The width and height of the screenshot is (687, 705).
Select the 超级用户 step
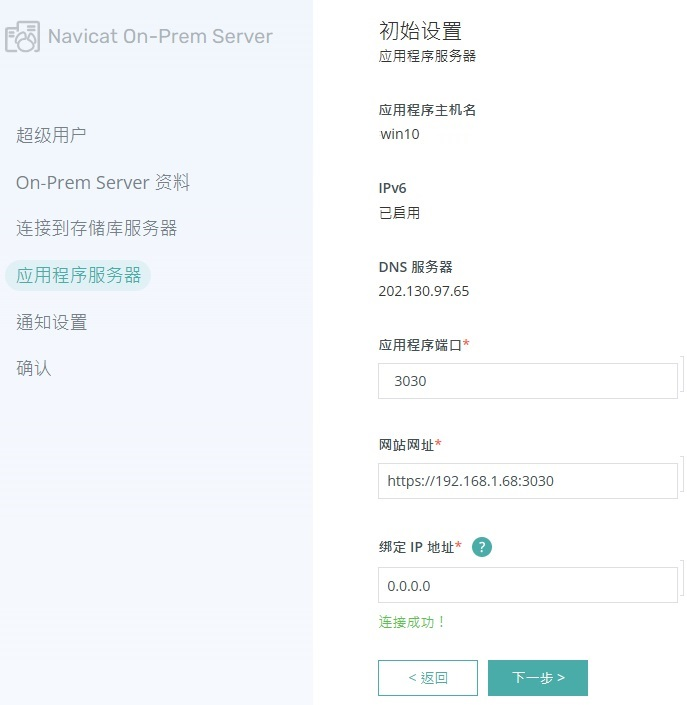[x=51, y=135]
